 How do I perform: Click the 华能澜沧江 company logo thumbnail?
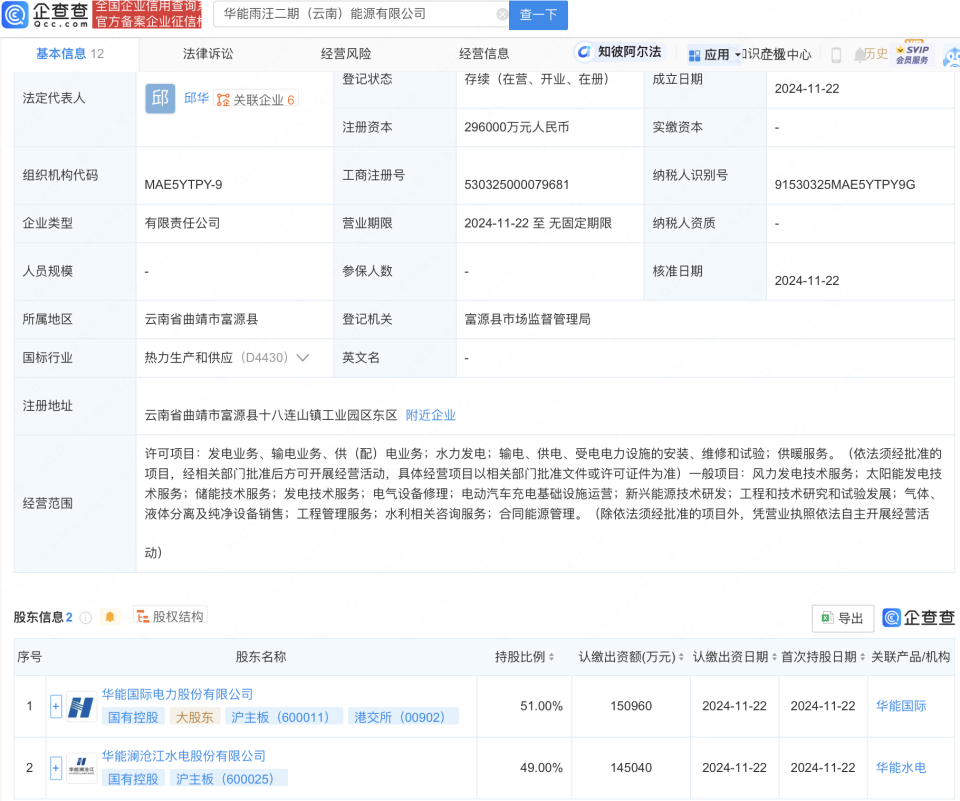pos(81,768)
